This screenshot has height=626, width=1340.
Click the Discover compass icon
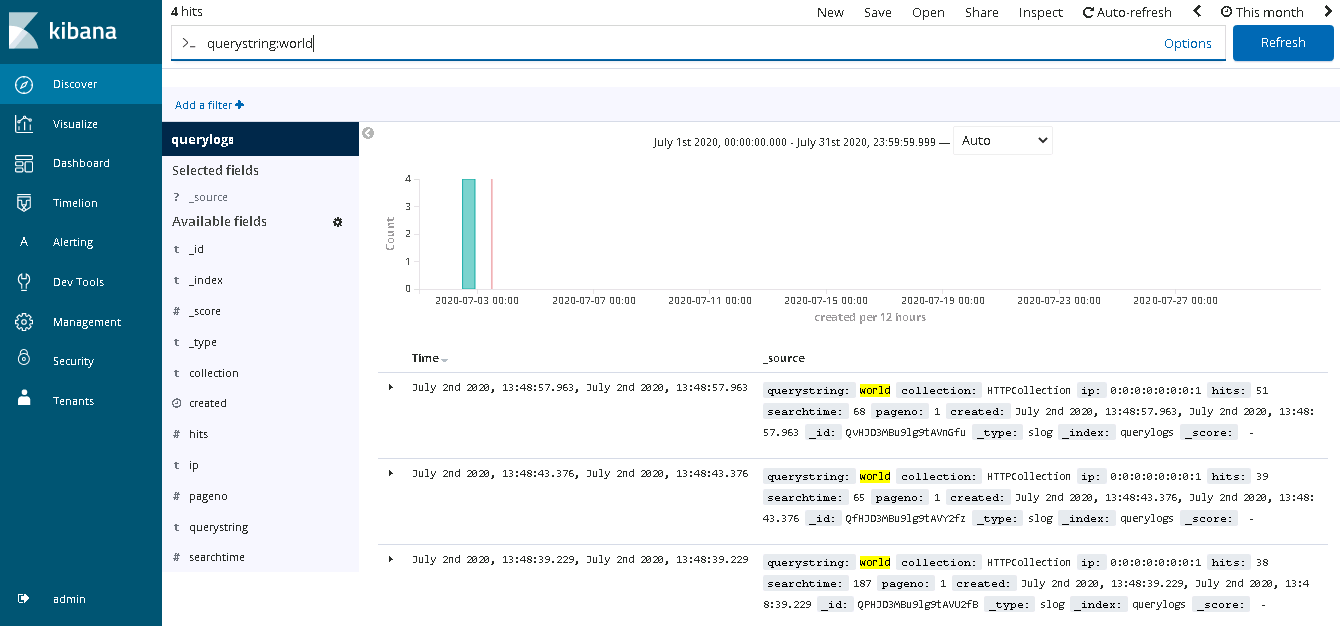pyautogui.click(x=24, y=84)
